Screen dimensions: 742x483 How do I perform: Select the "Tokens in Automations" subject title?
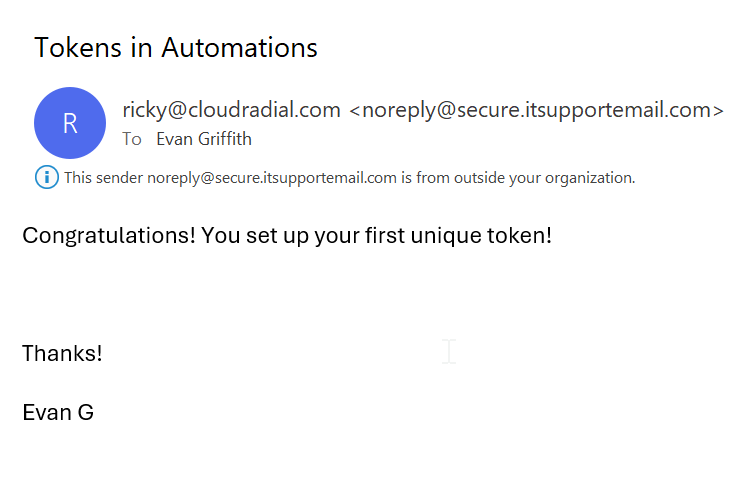coord(176,48)
